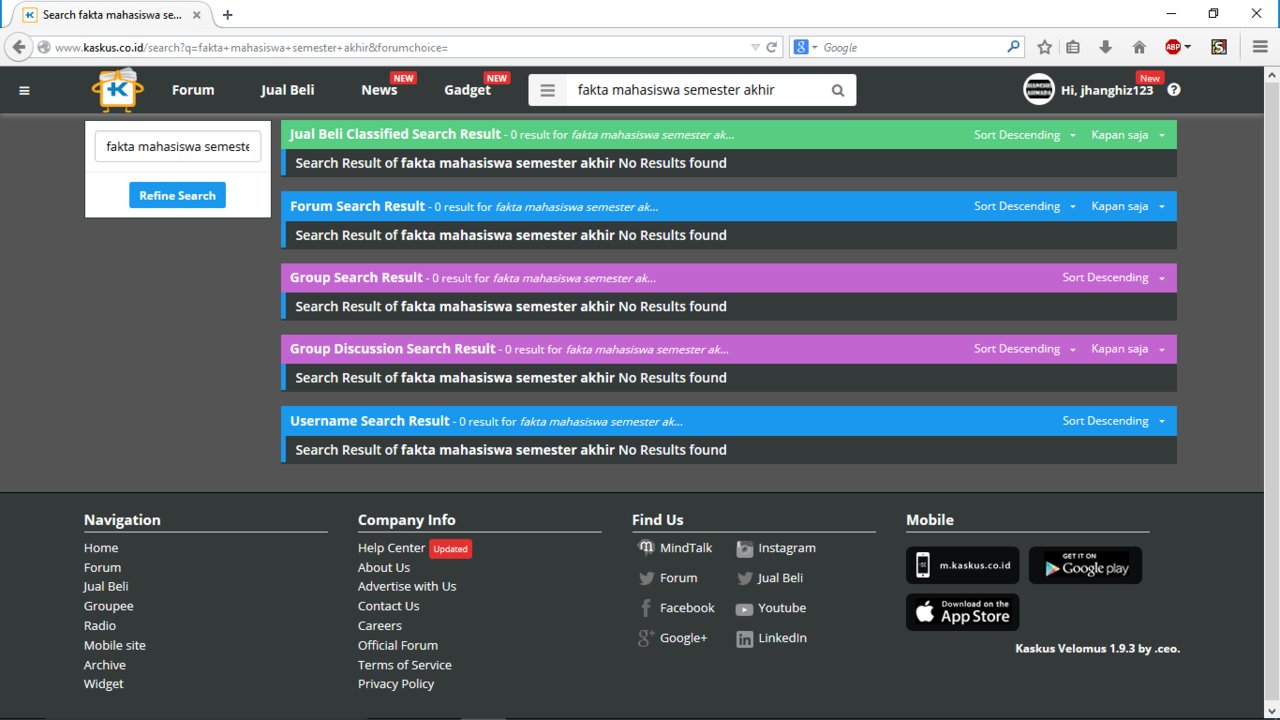
Task: Open Archive footer link
Action: pyautogui.click(x=105, y=664)
